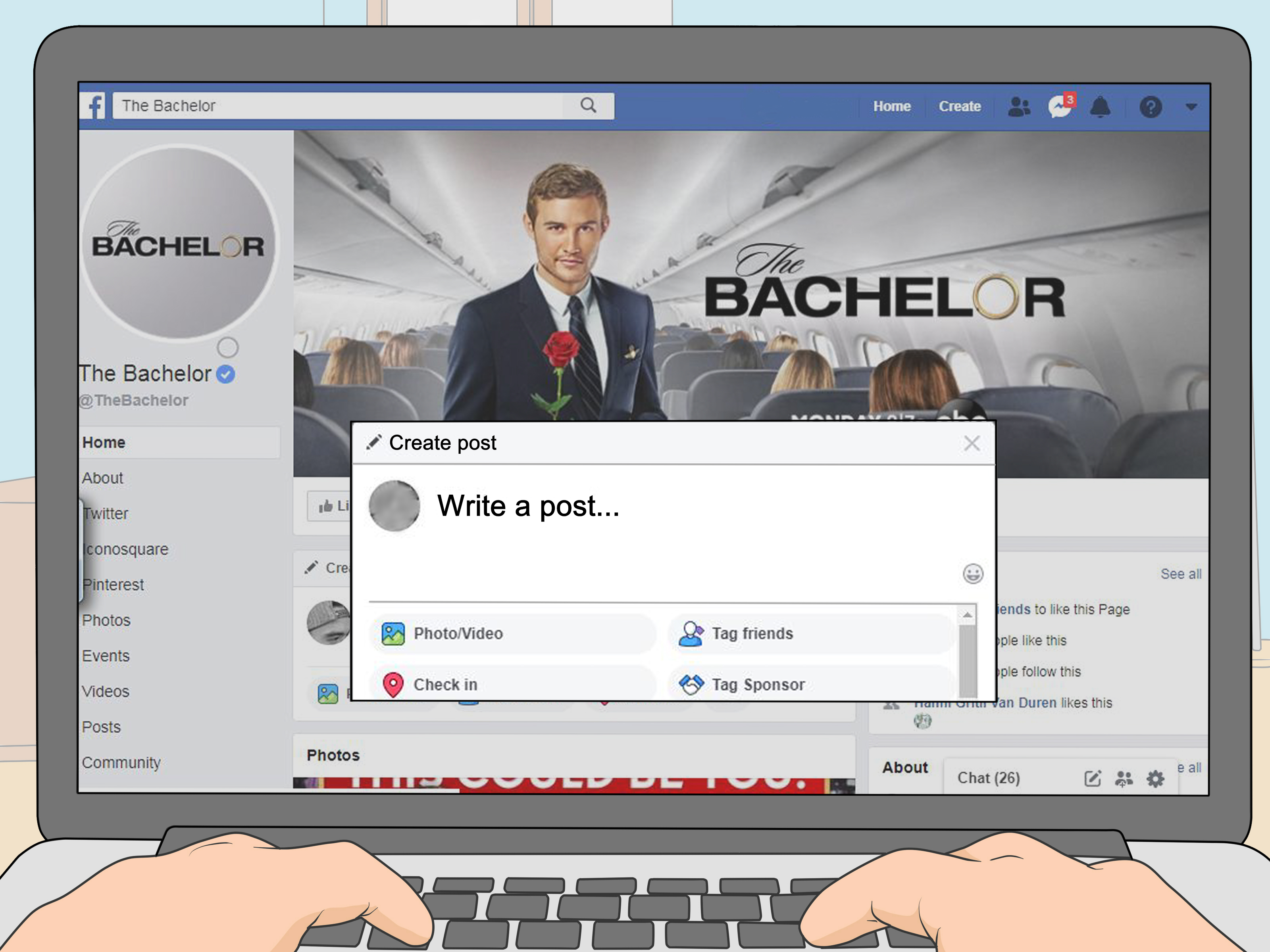Open chat settings gear
1270x952 pixels.
pos(1155,778)
